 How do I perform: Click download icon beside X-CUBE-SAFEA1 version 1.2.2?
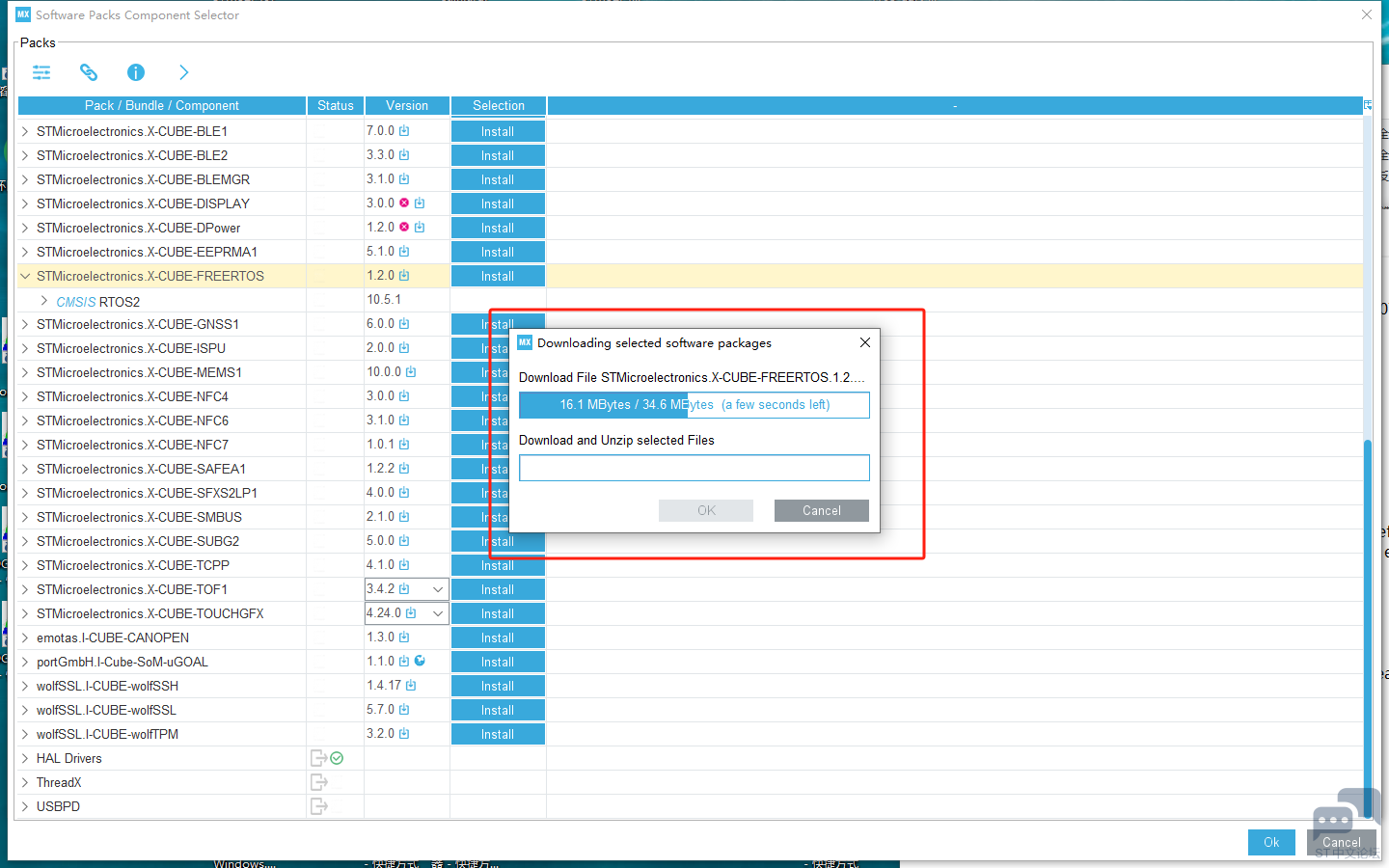404,469
